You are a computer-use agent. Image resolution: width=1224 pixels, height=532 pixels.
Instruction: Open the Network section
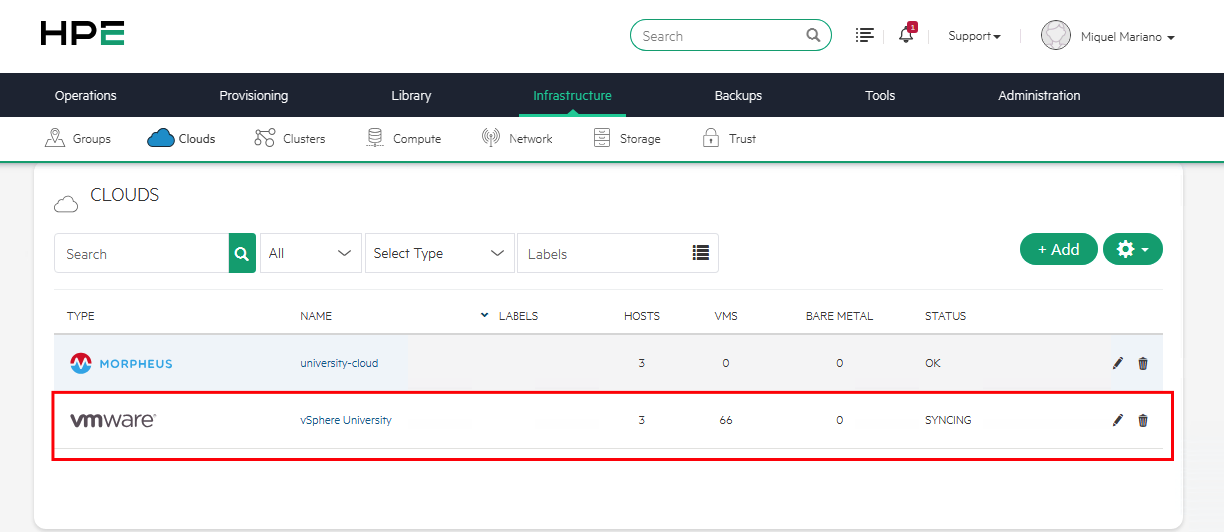pos(517,138)
